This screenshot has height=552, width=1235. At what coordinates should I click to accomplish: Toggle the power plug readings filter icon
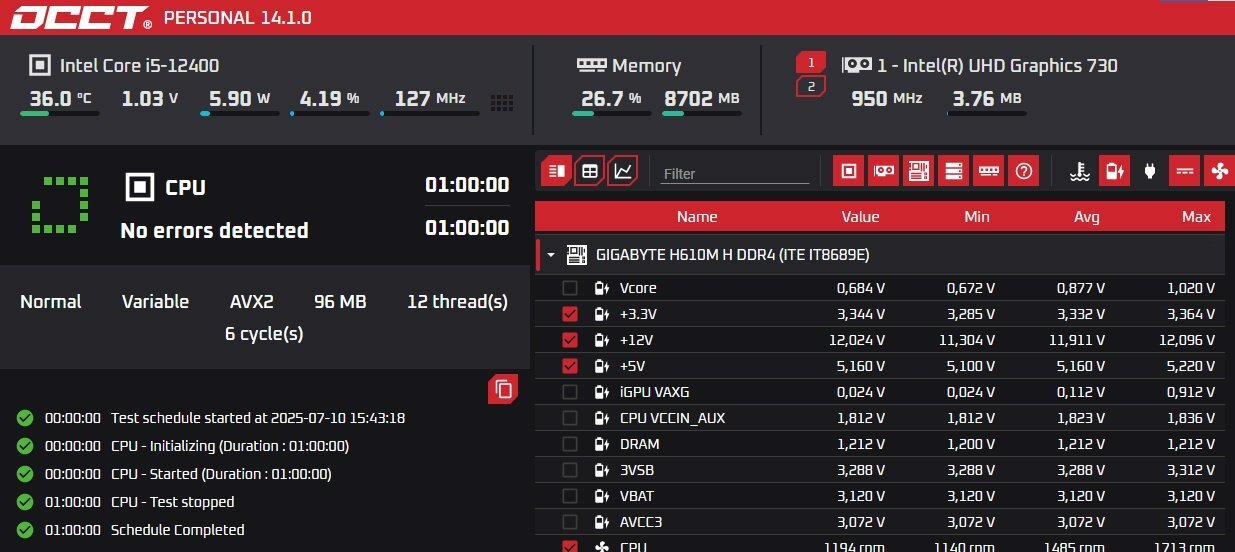[x=1149, y=171]
